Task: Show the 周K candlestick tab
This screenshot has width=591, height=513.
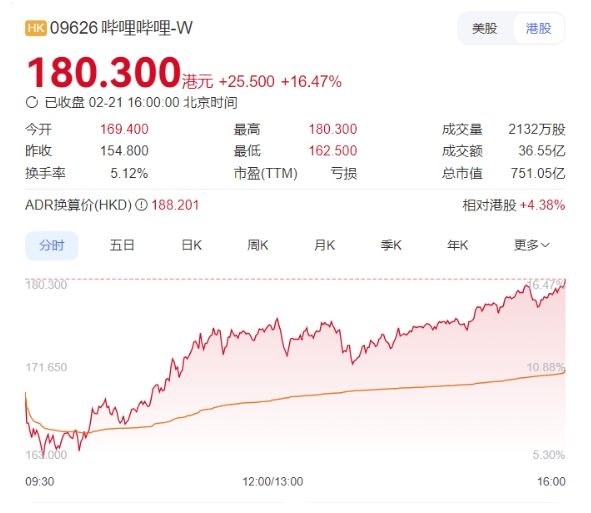Action: click(258, 245)
